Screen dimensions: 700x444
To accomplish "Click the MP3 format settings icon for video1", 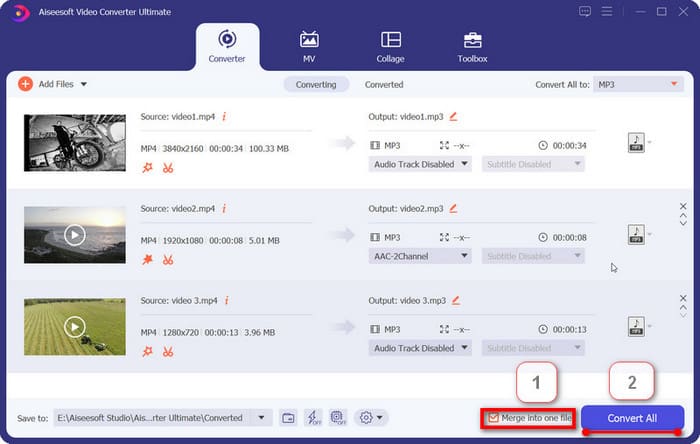I will (636, 143).
